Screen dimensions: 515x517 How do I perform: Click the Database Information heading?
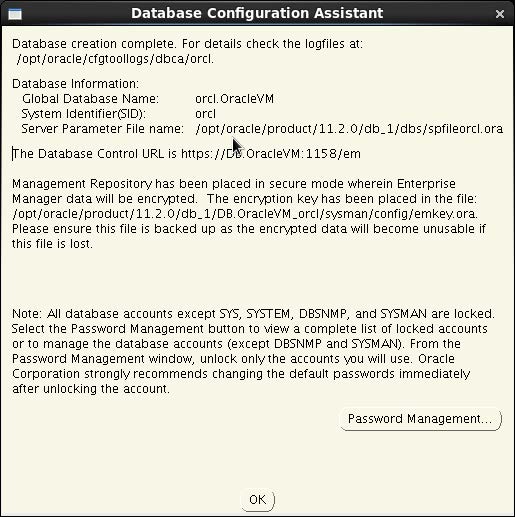(x=75, y=84)
